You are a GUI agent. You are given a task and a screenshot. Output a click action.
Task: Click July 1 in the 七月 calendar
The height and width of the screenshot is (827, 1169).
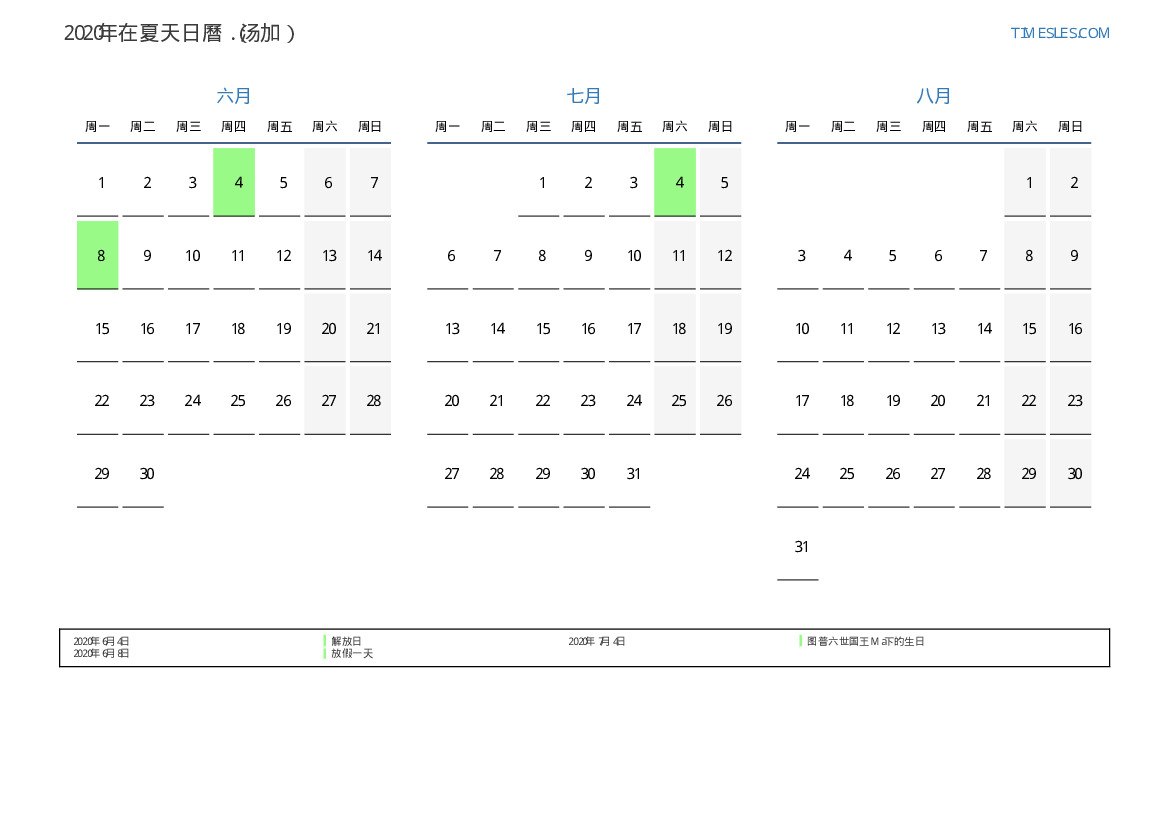point(542,182)
